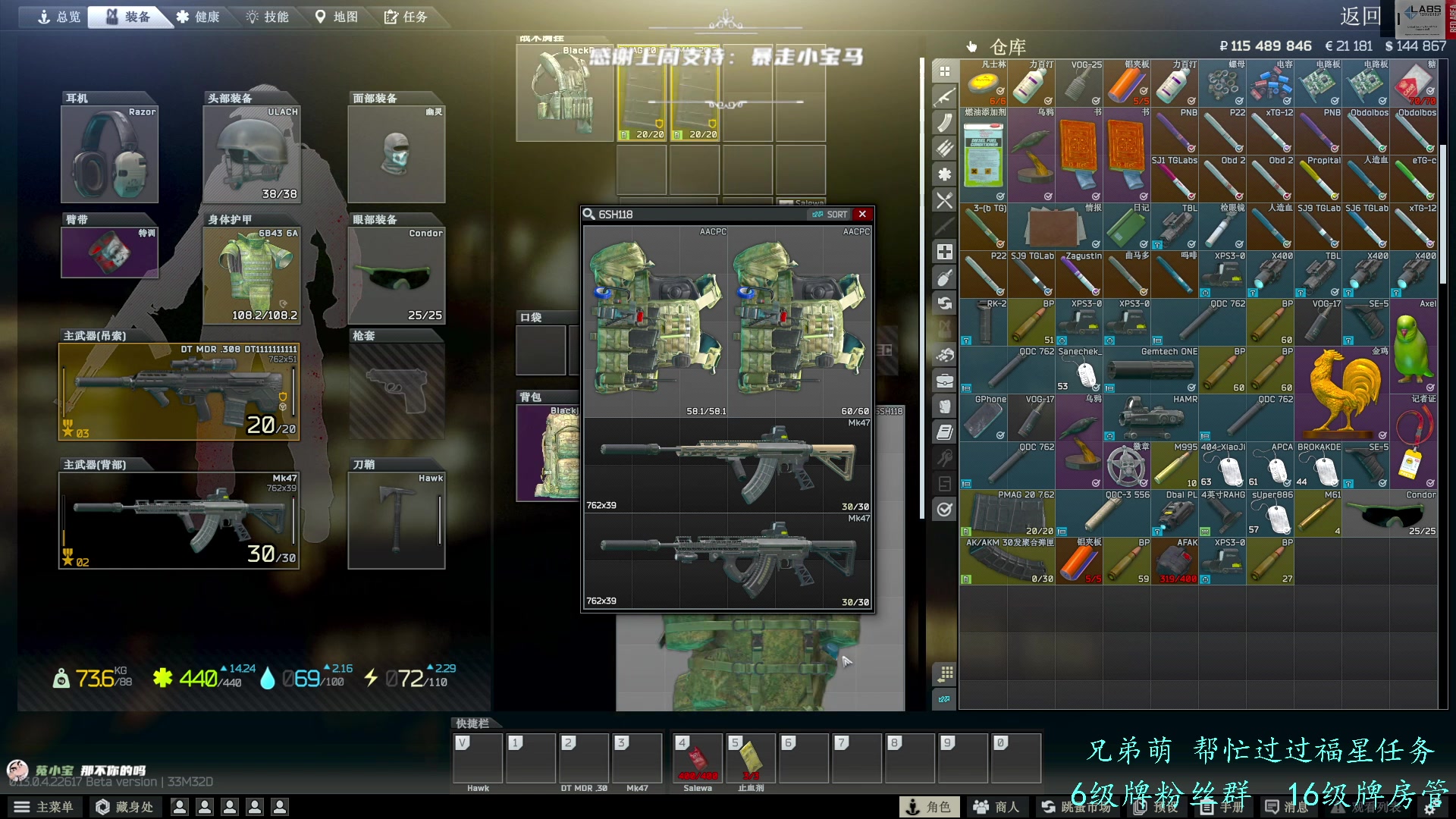Select the ULACH helmet in headwear slot

pos(252,154)
